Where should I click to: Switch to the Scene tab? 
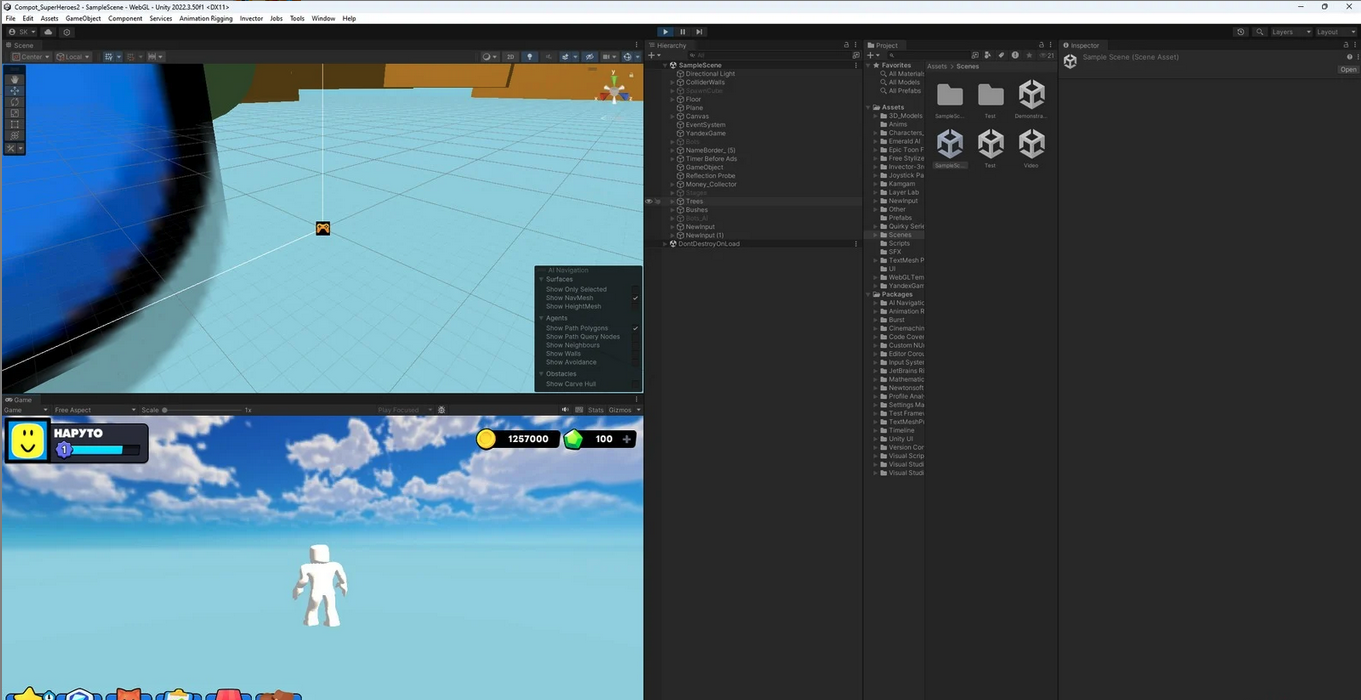(23, 44)
